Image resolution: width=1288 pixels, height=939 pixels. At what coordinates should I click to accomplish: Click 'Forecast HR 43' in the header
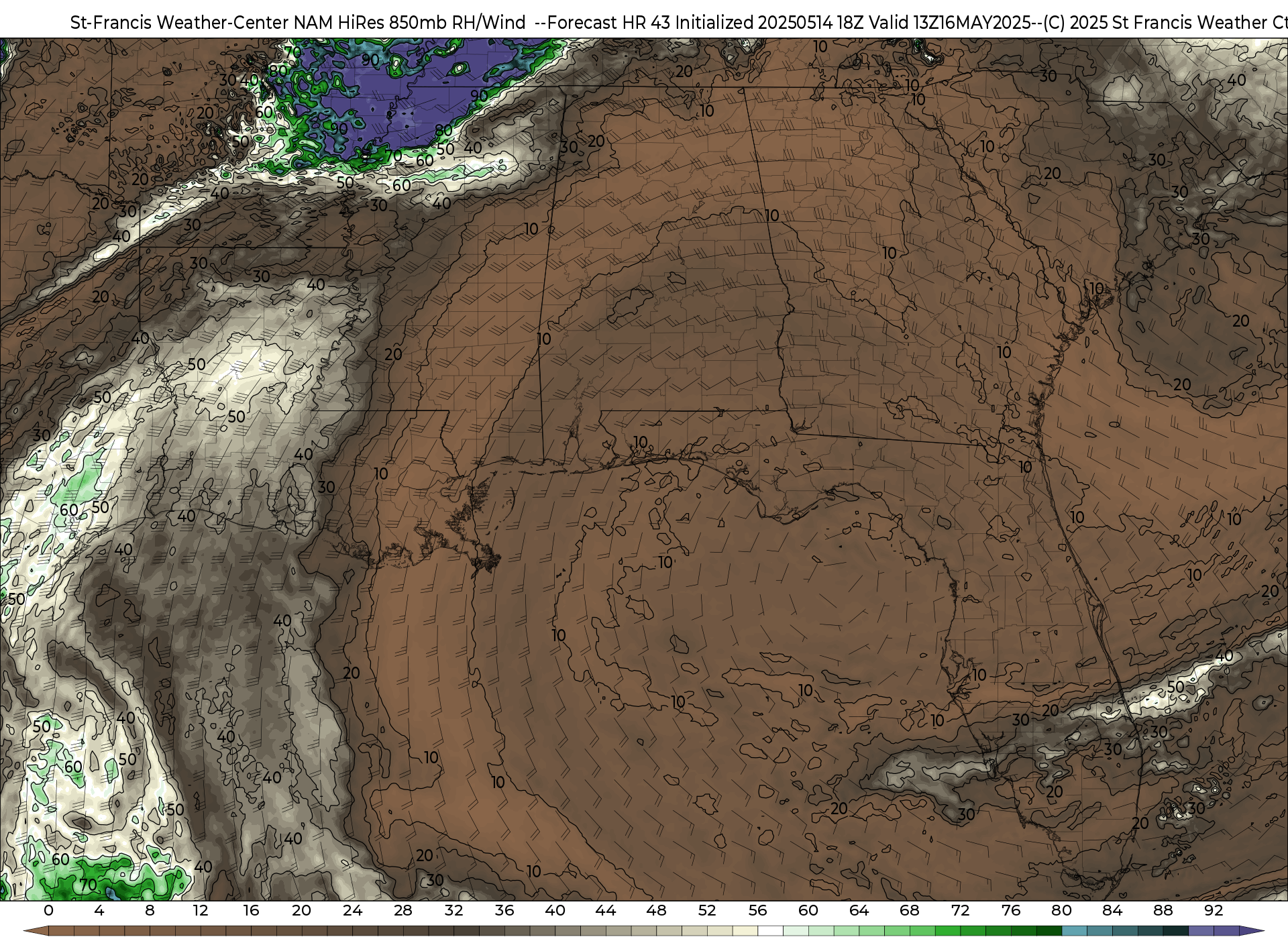[609, 23]
